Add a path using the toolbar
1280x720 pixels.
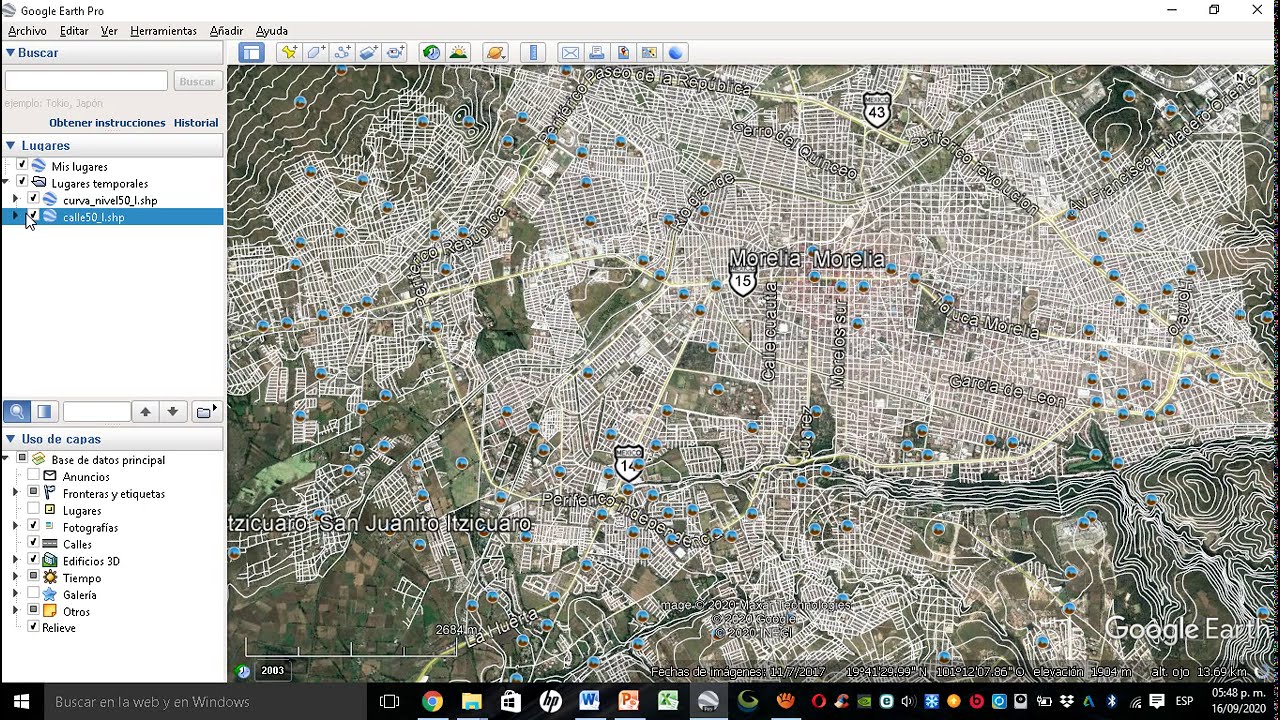[342, 52]
